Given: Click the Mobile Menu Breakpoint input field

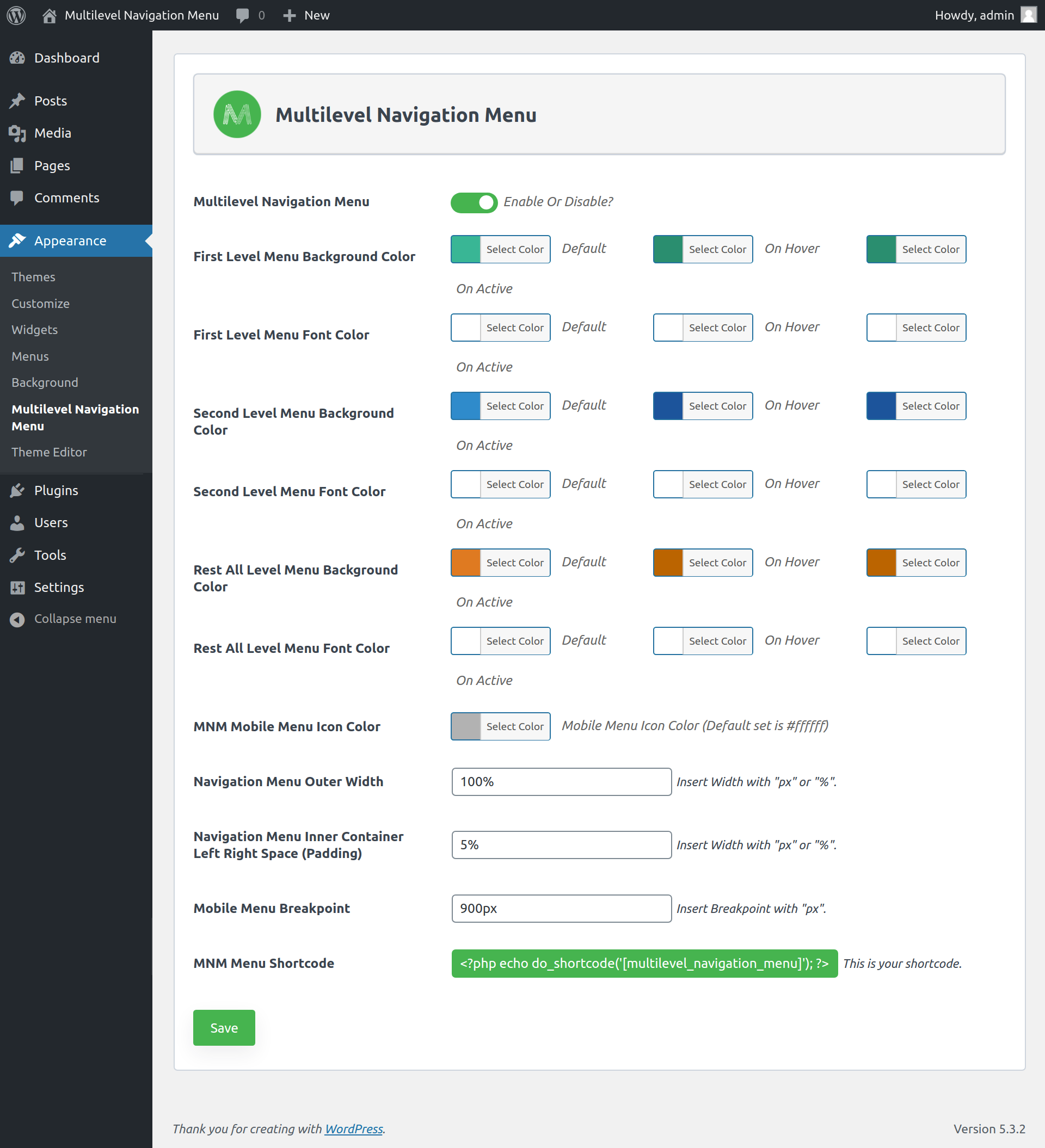Looking at the screenshot, I should (561, 909).
